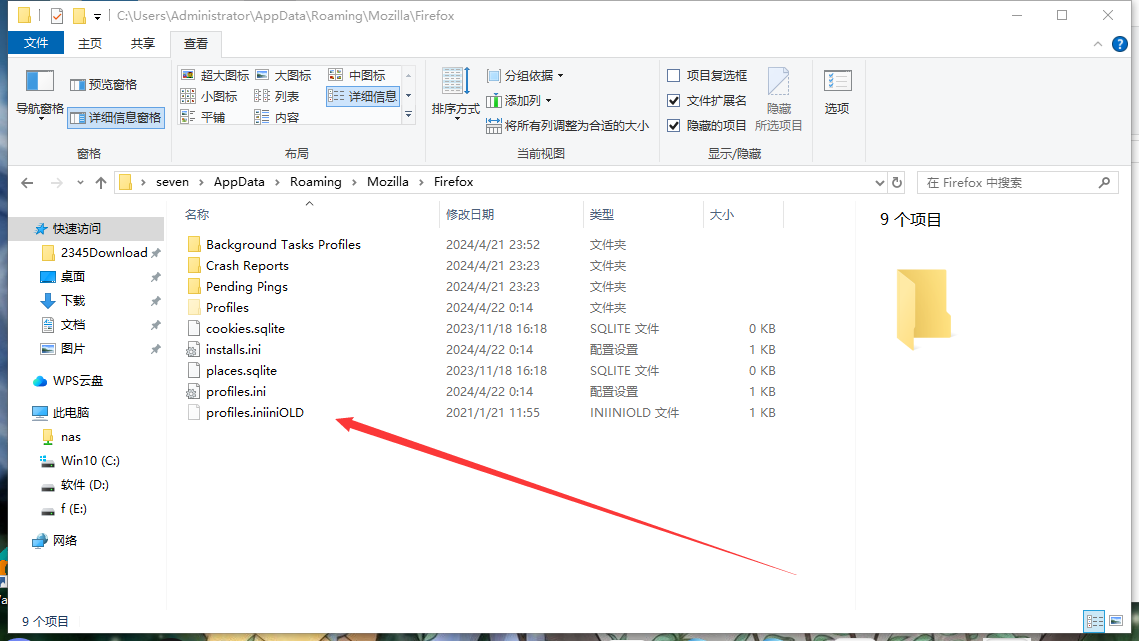Open the Sort by (排序方式) menu
The image size is (1139, 641).
click(455, 93)
